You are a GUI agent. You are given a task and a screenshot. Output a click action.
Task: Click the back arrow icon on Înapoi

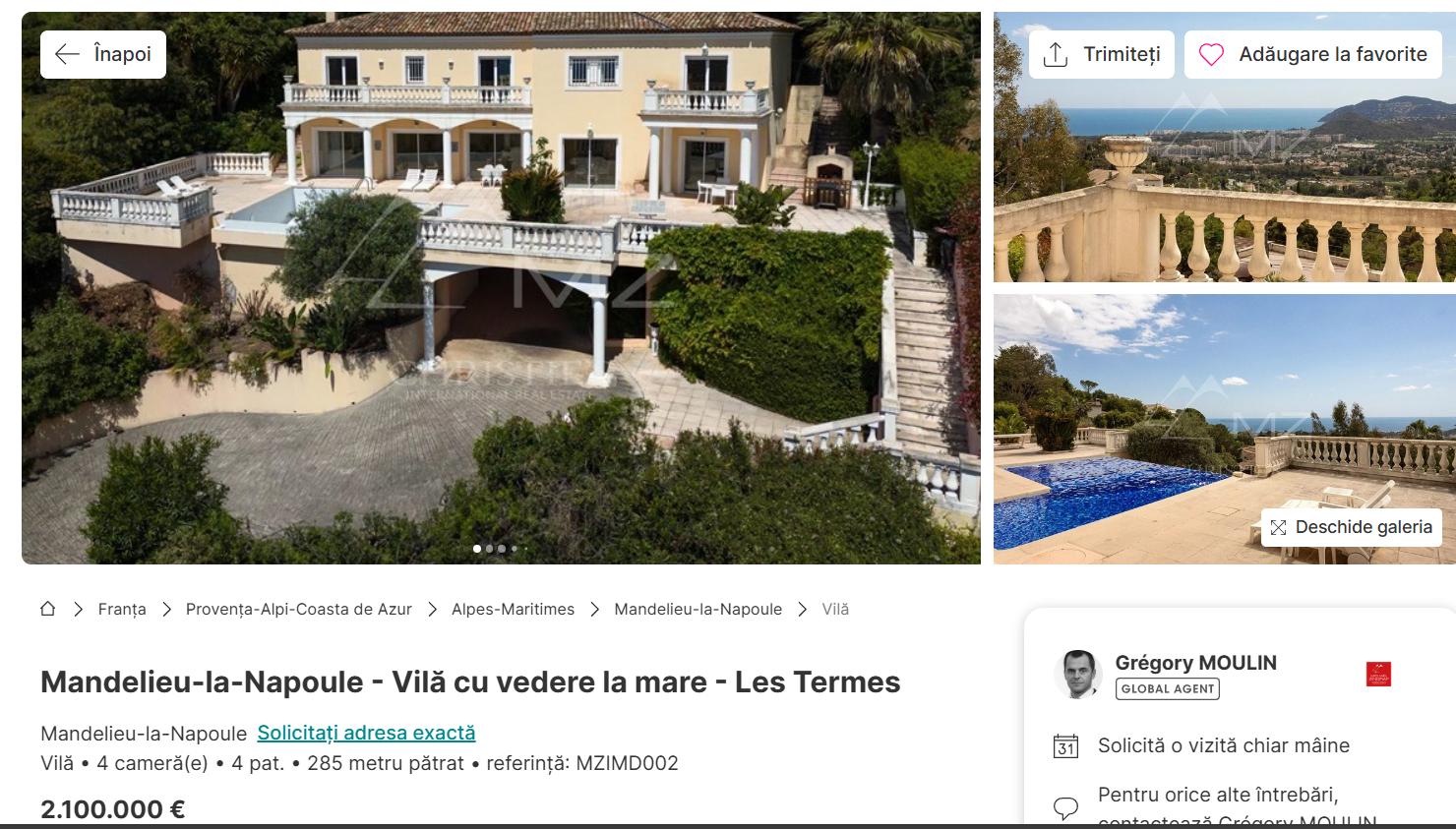coord(67,54)
